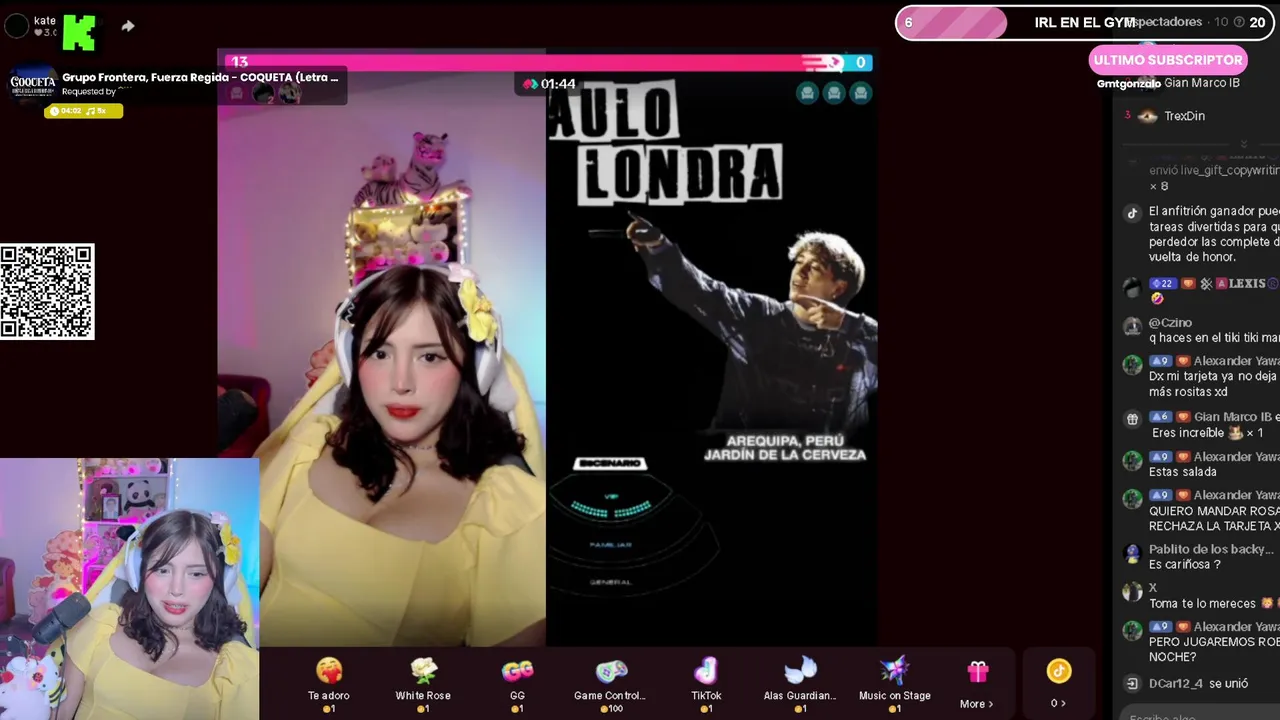1280x720 pixels.
Task: Open kate's profile avatar
Action: click(x=17, y=26)
